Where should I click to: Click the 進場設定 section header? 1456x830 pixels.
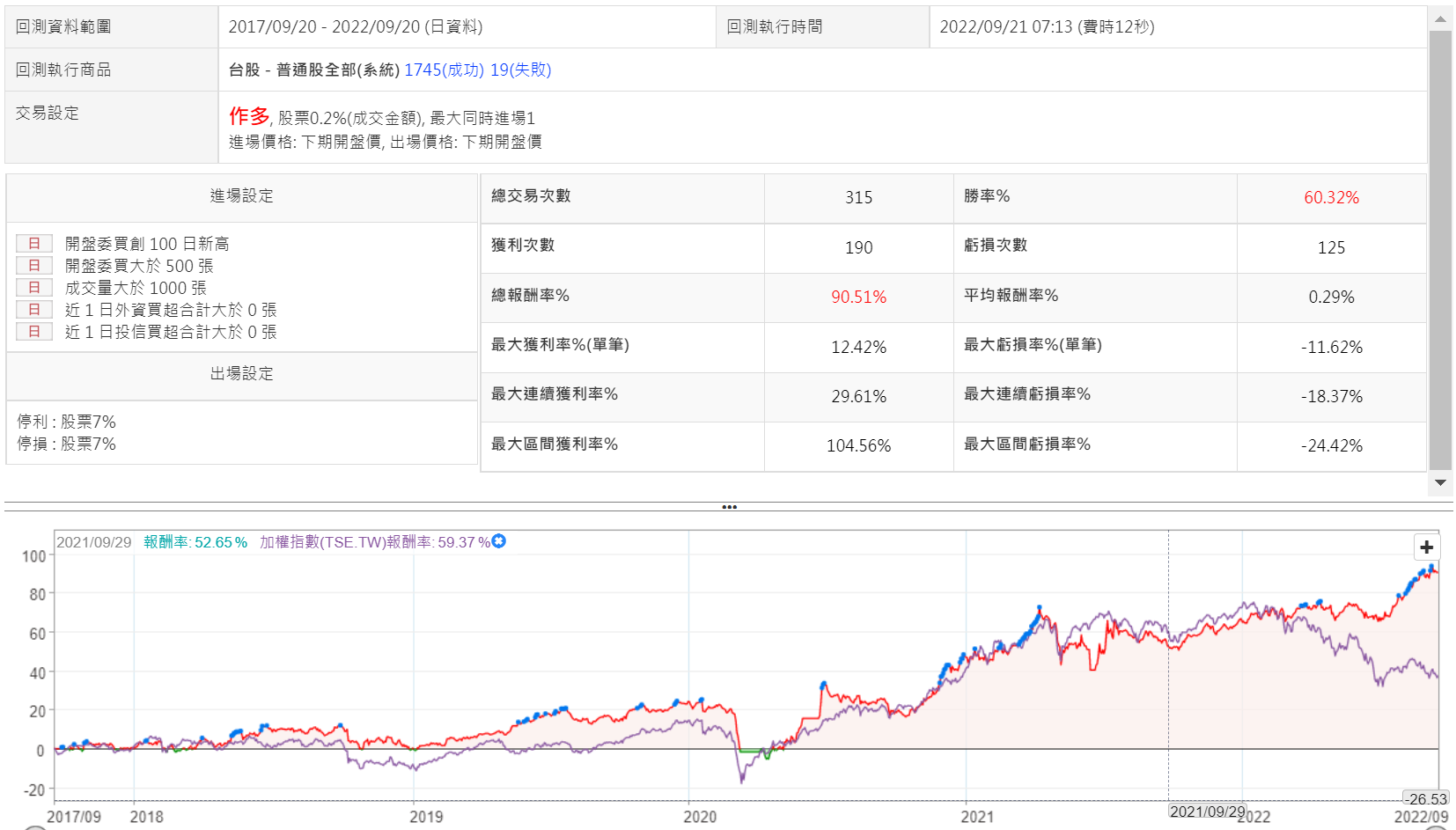tap(241, 196)
